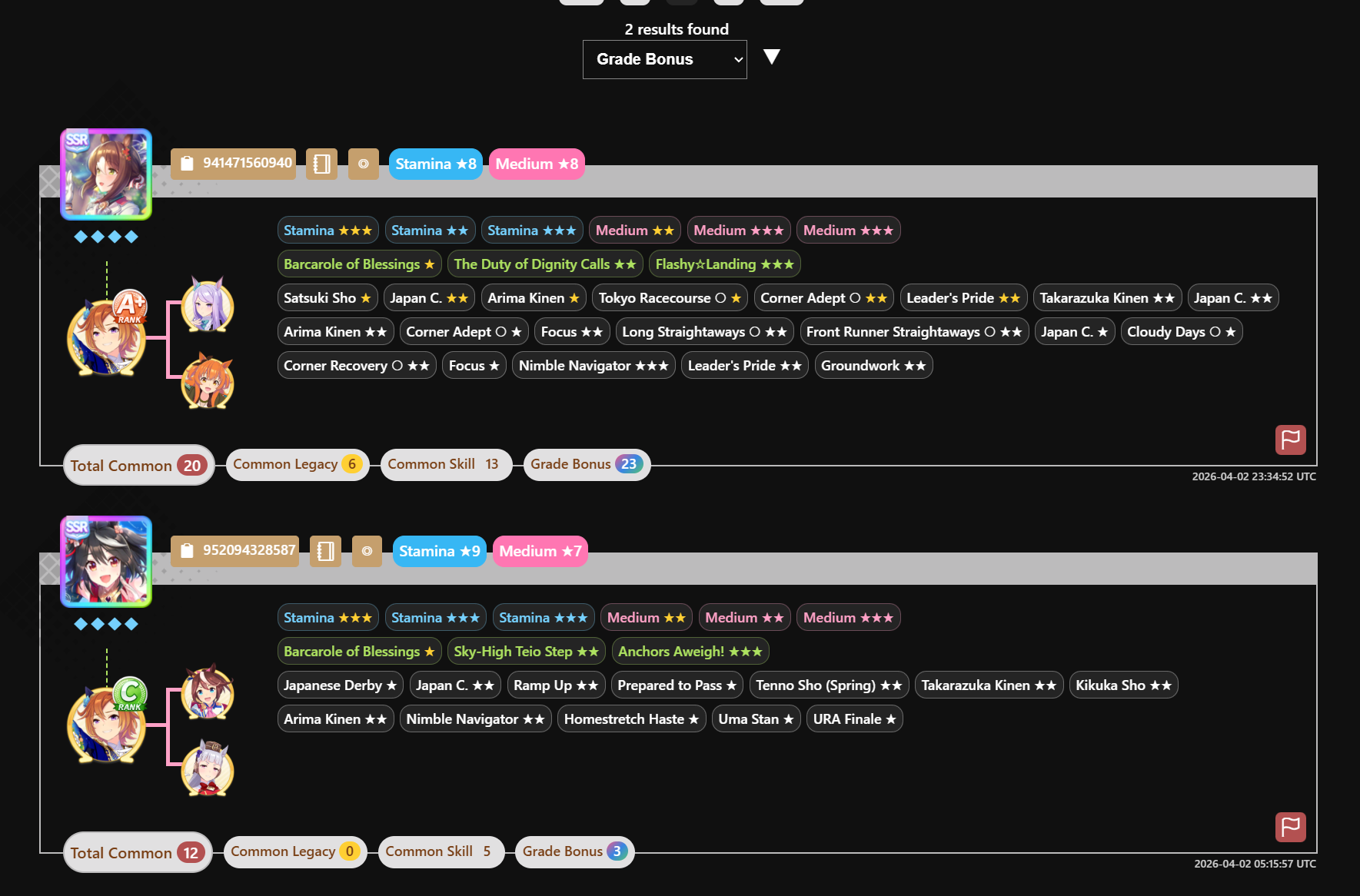Copy trainer ID 941471560940

234,164
